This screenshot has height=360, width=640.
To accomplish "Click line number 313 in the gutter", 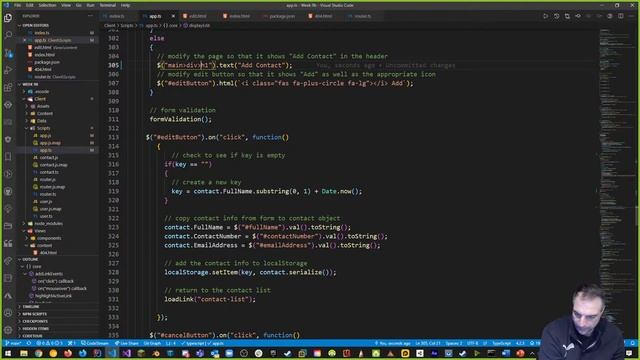I will [113, 138].
